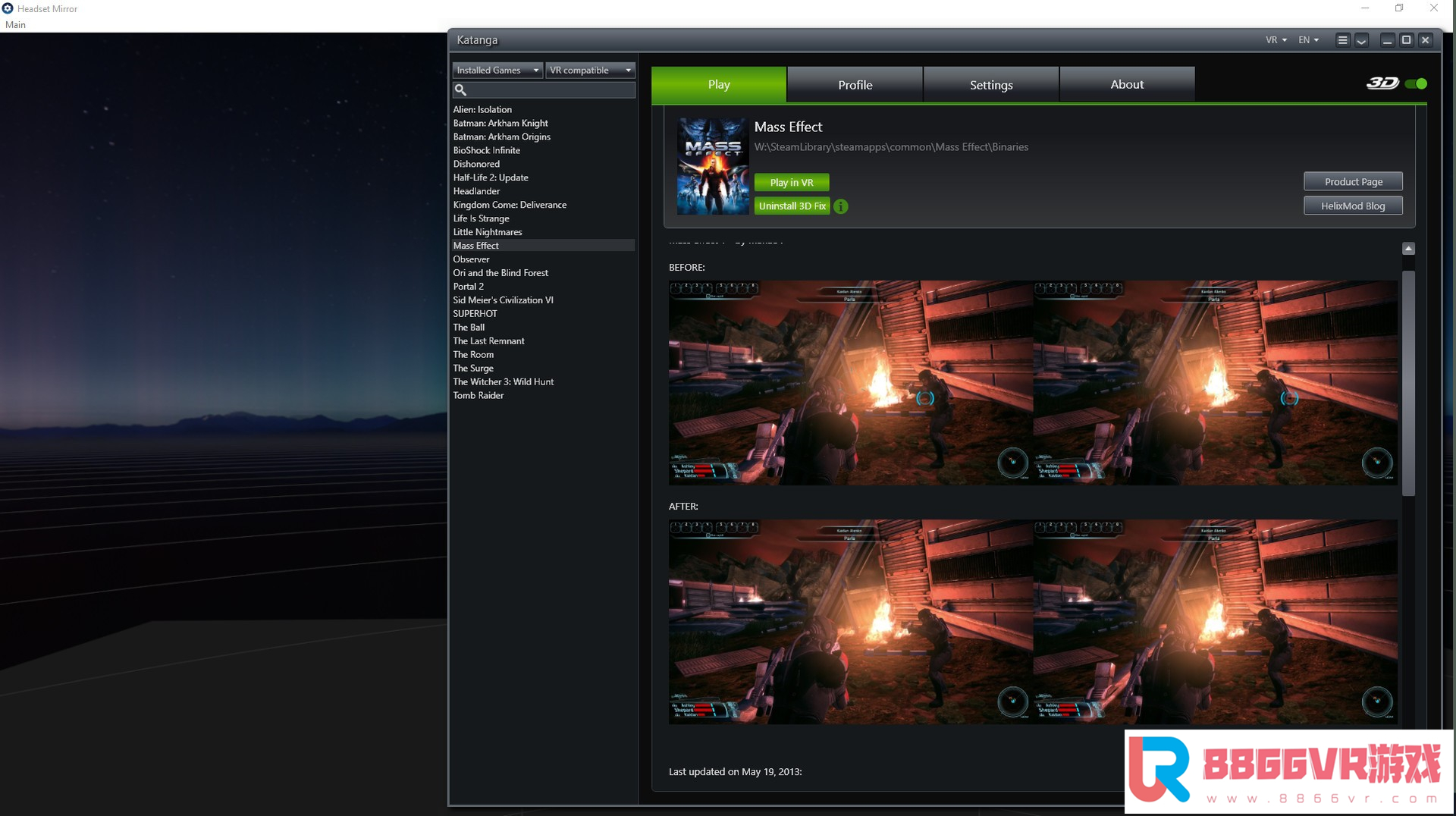Select The Witcher 3: Wild Hunt

(543, 382)
